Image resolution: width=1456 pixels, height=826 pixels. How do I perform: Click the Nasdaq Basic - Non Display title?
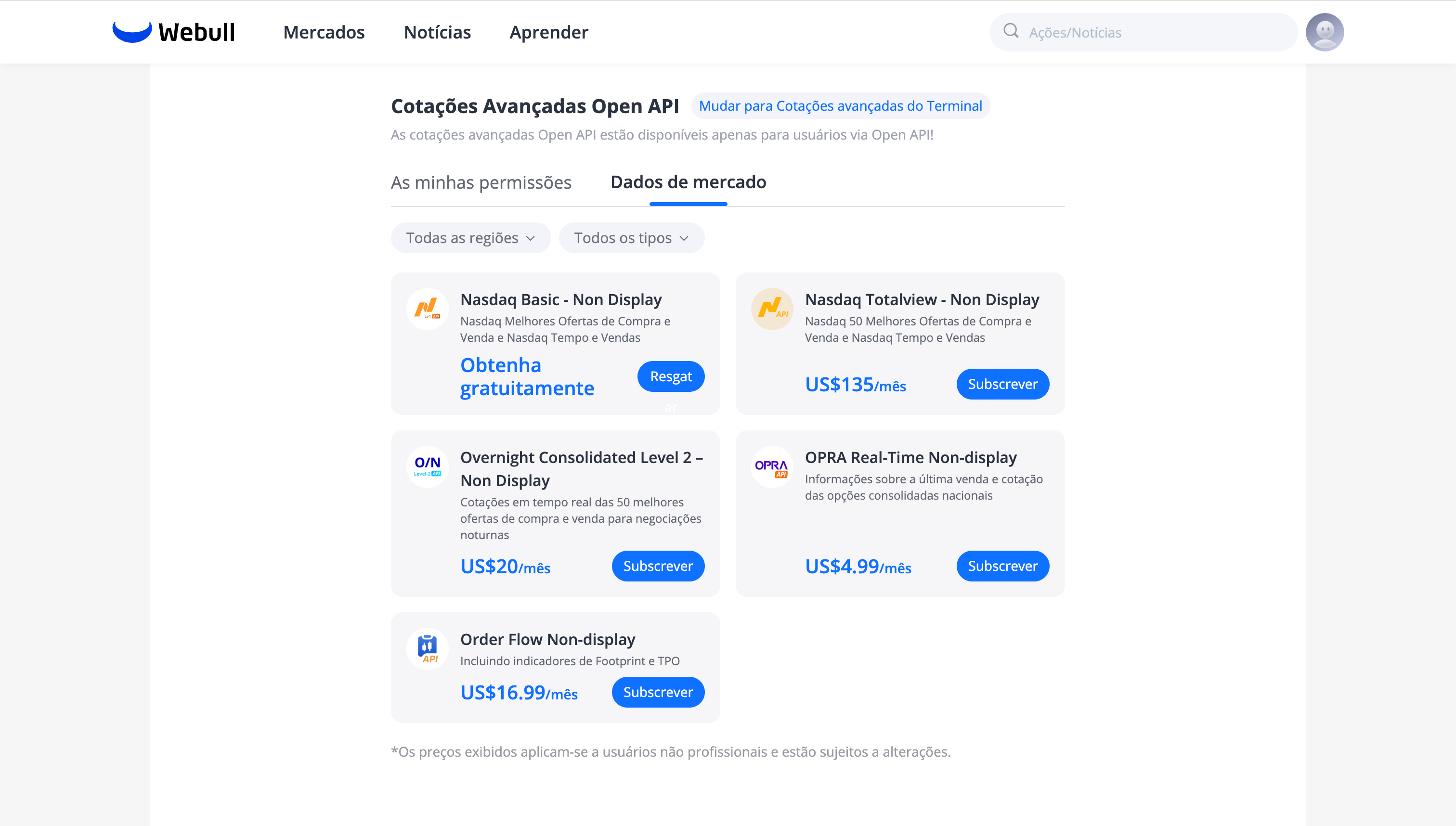tap(560, 299)
